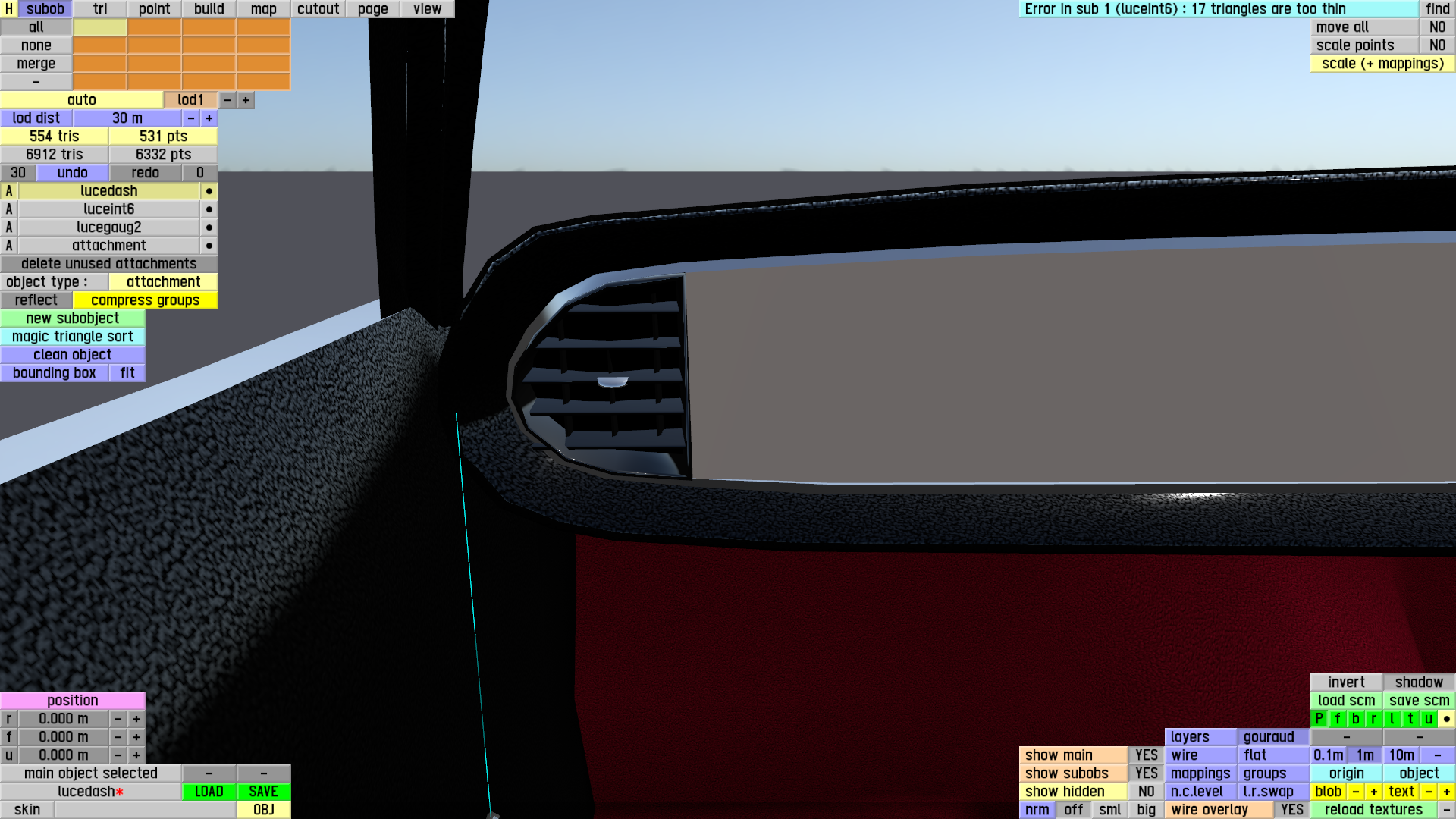
Task: Click the skin input field
Action: click(144, 810)
